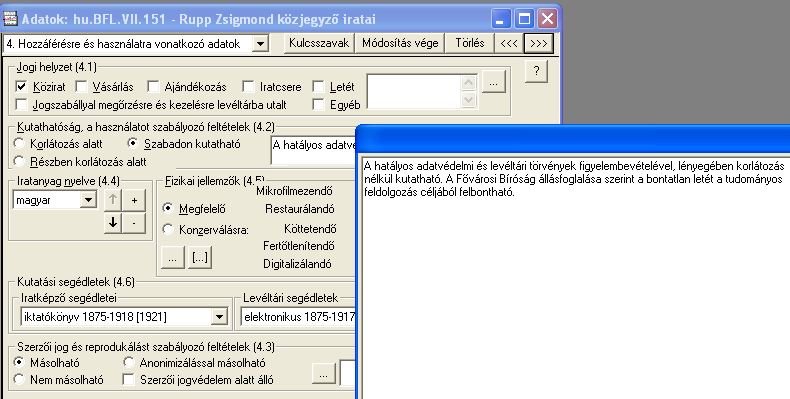Select Anonimizálással másolható radio button
Screen dimensions: 790x399
[x=129, y=362]
